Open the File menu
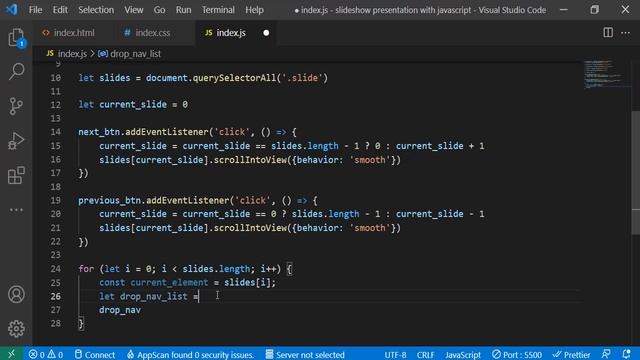Image resolution: width=640 pixels, height=360 pixels. 36,10
